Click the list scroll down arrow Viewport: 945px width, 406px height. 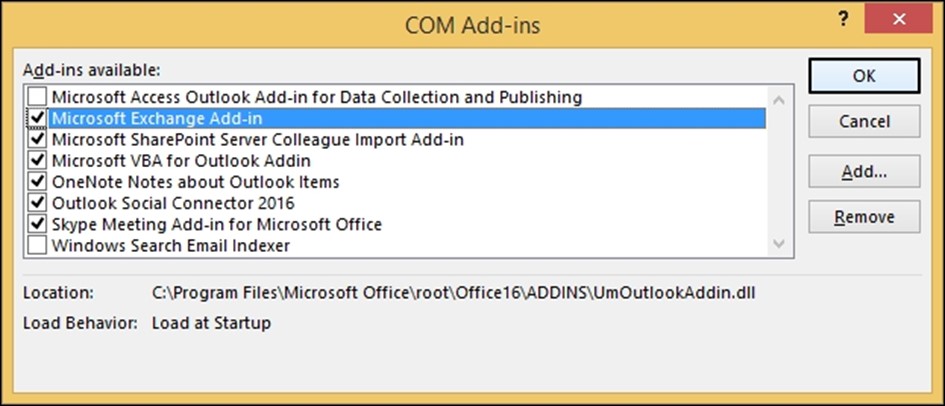[x=779, y=243]
